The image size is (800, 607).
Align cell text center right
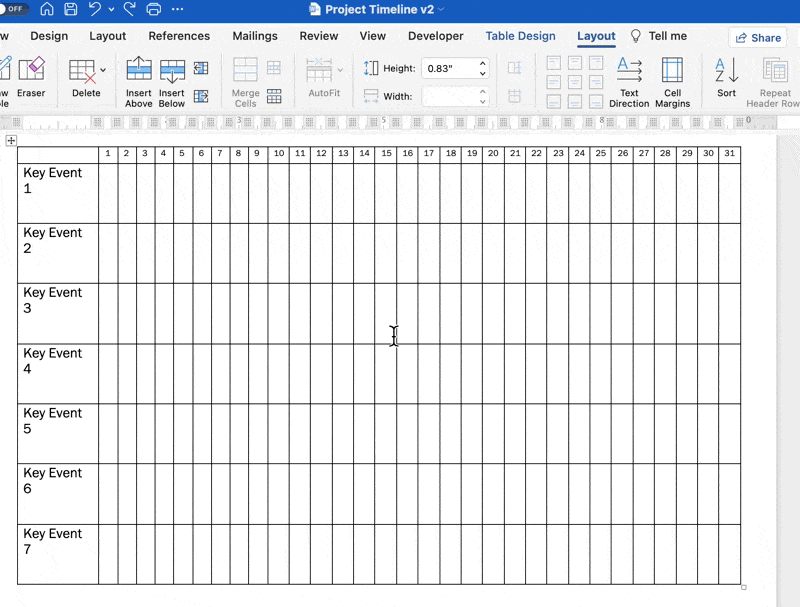[x=596, y=82]
